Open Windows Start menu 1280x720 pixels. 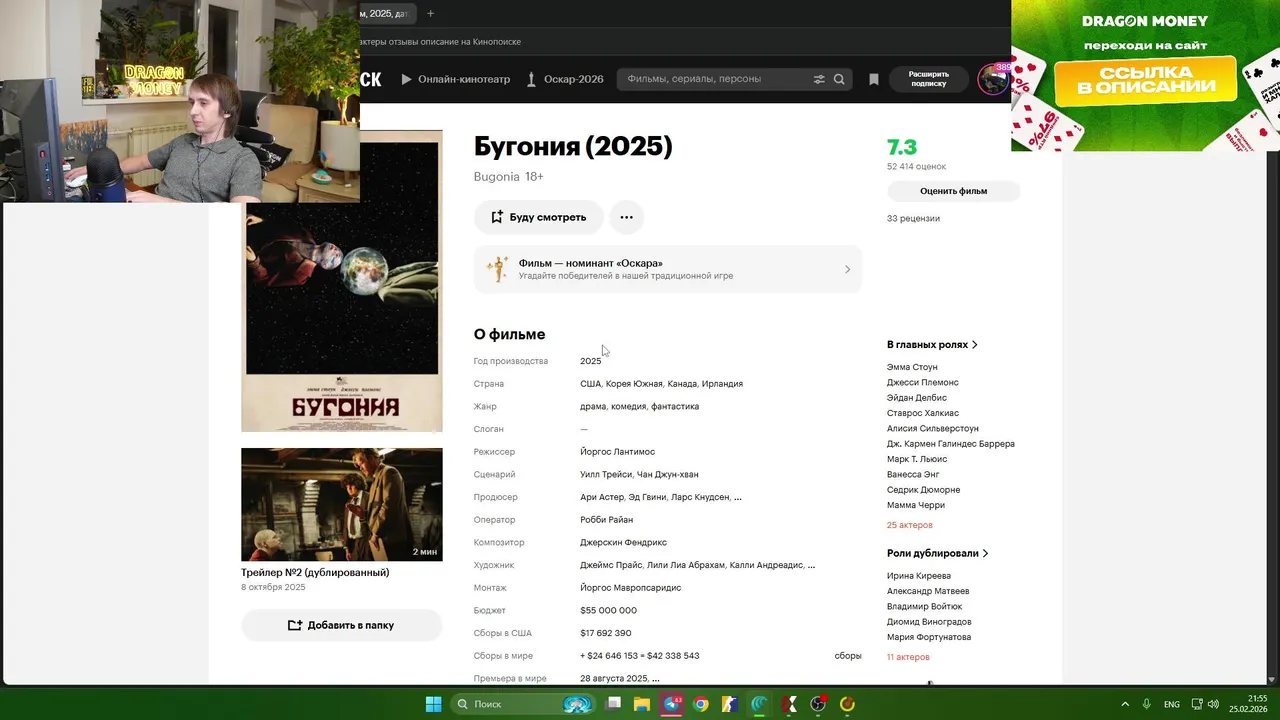(433, 704)
